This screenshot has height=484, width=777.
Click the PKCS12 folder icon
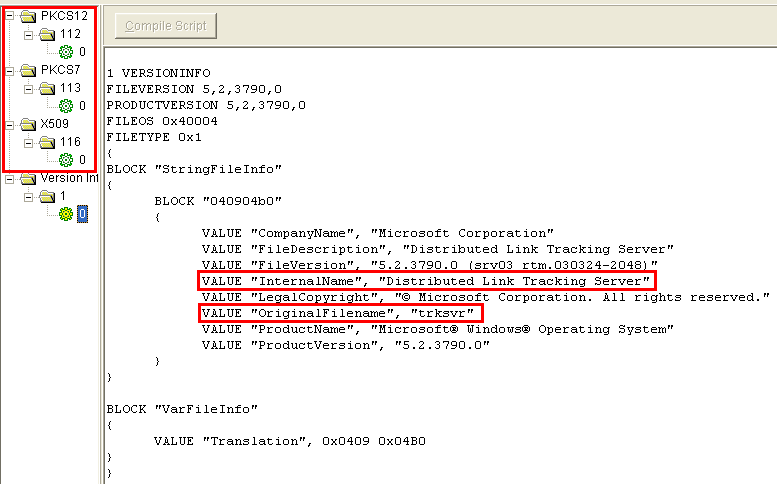[28, 16]
